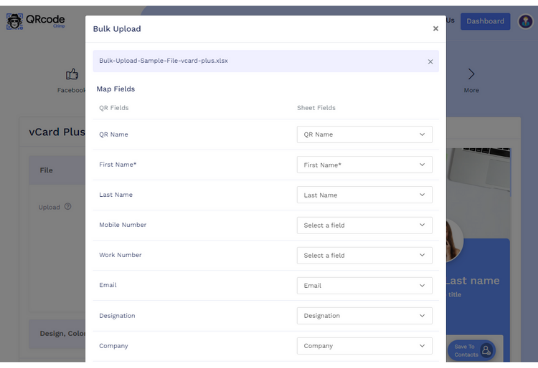
Task: Remove the uploaded Bulk-Upload-Sample-File-vcard-plus.xlsx file
Action: (x=430, y=62)
